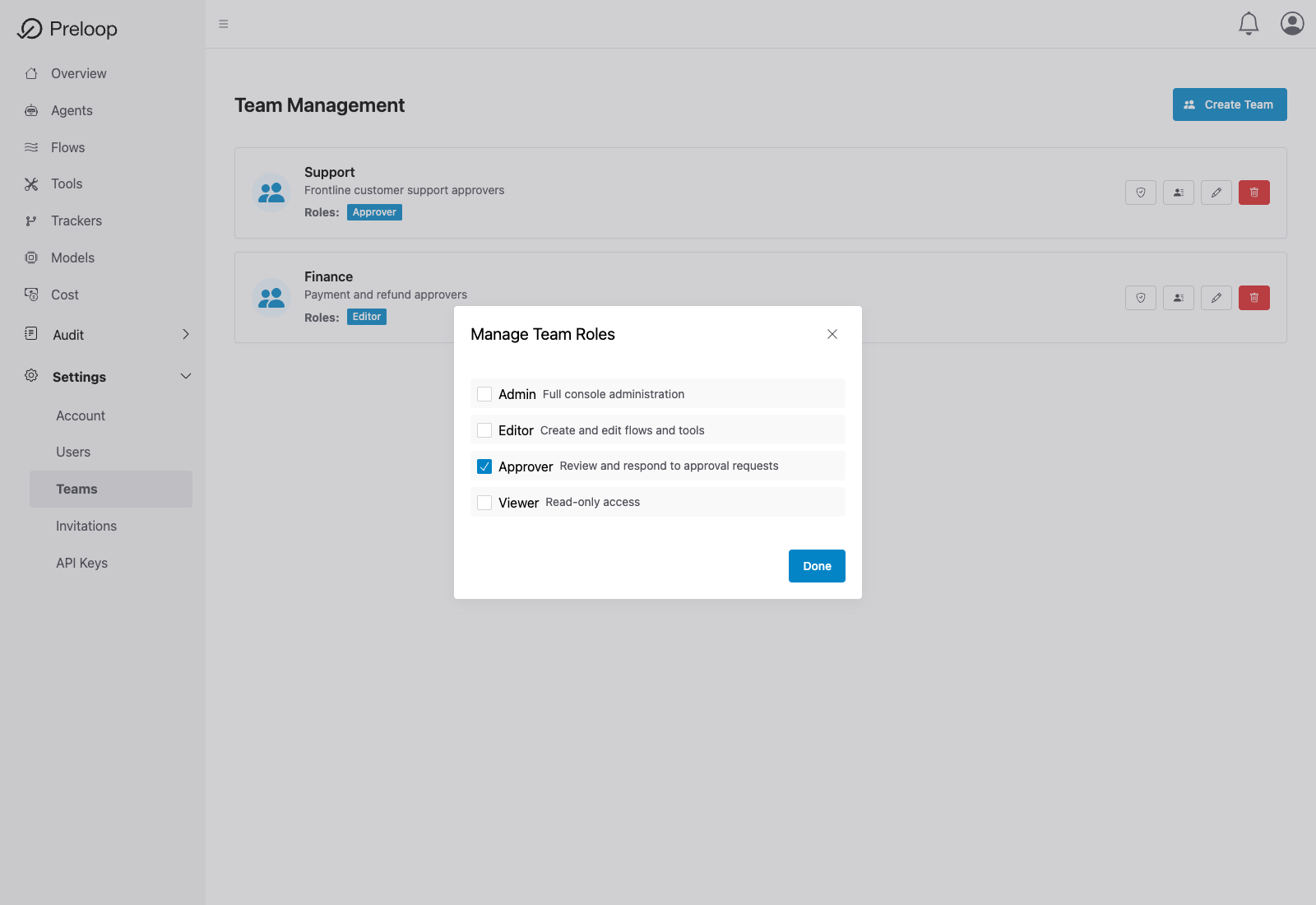Select Teams settings page
Image resolution: width=1316 pixels, height=905 pixels.
click(x=111, y=489)
